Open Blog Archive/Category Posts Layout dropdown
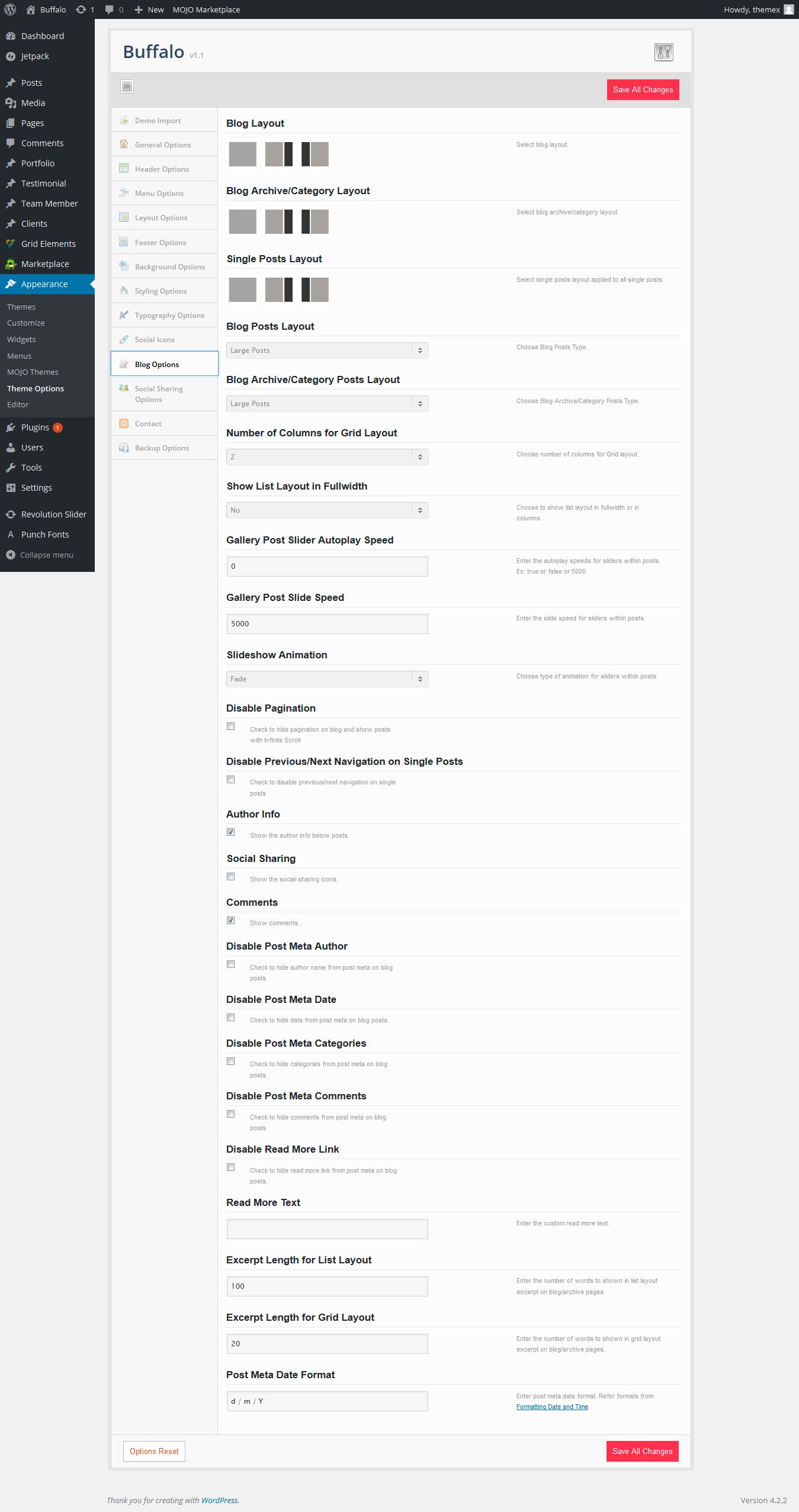The image size is (799, 1512). coord(328,404)
